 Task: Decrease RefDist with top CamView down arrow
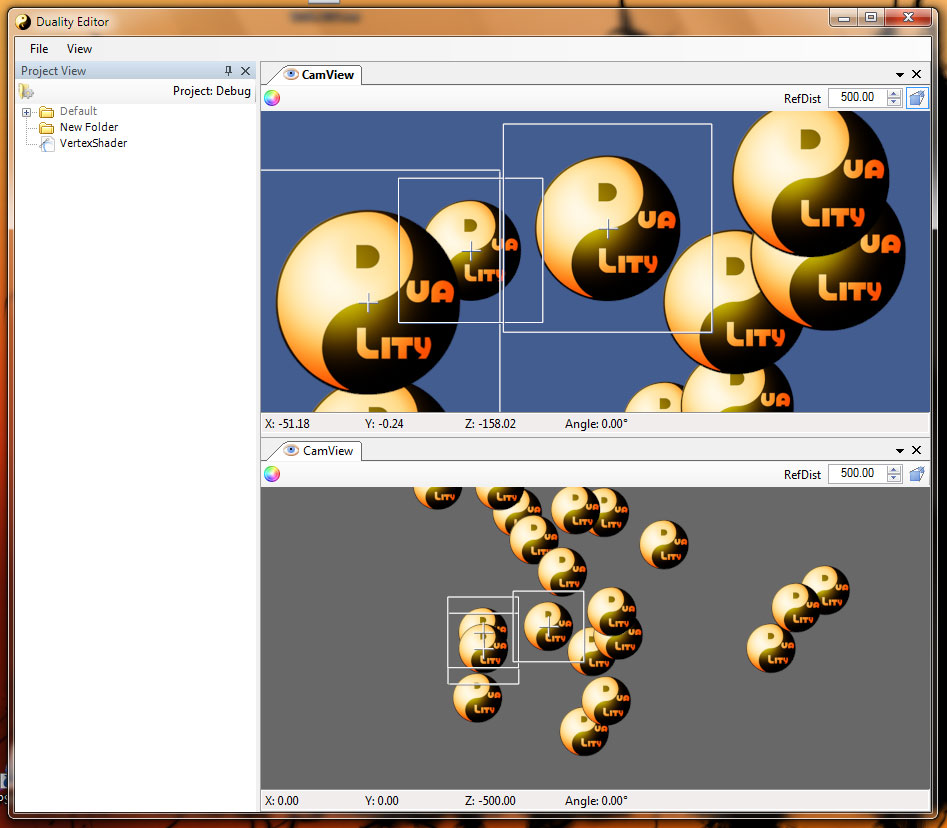coord(894,102)
